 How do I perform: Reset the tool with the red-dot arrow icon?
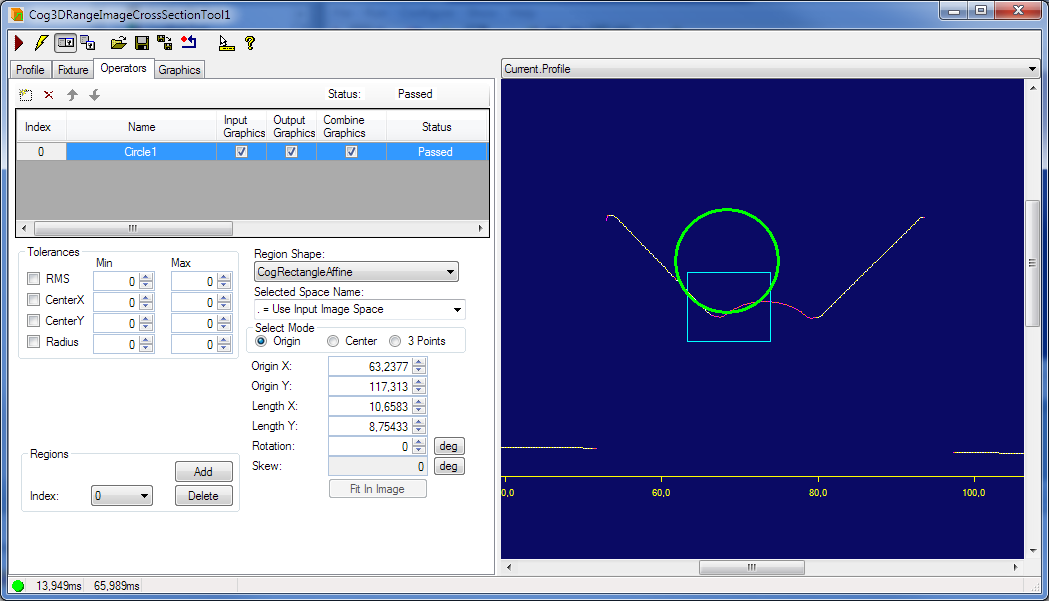point(190,42)
